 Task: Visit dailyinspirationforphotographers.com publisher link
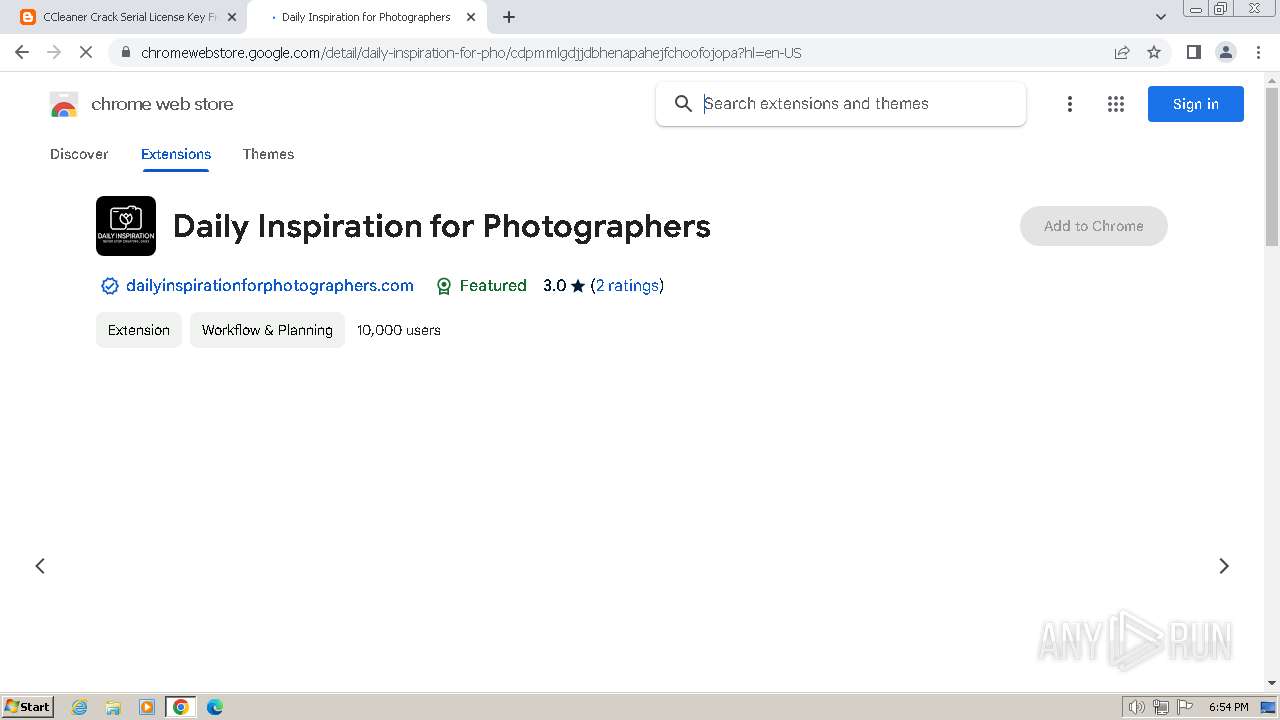pos(270,286)
